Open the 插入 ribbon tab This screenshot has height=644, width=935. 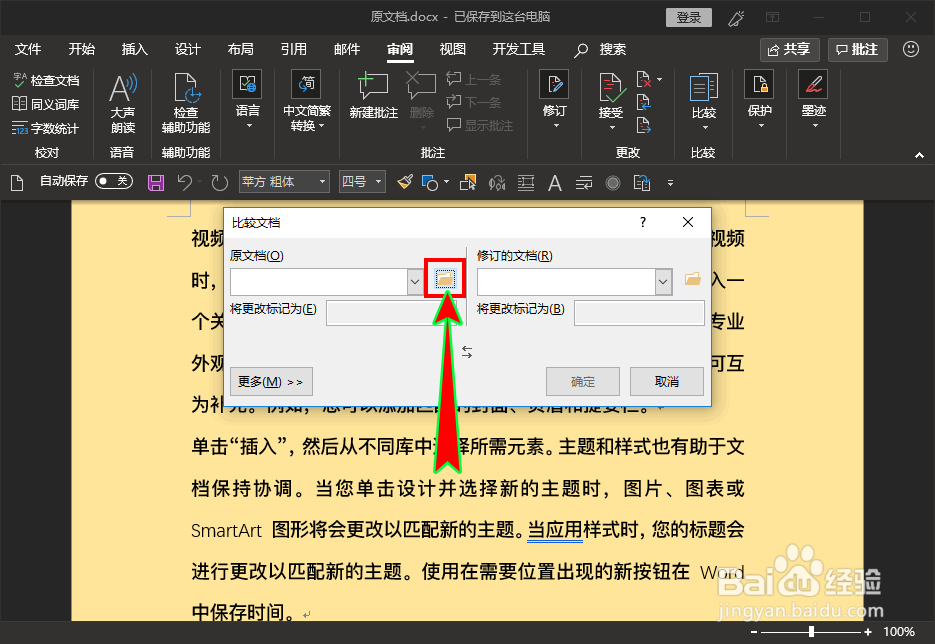coord(134,48)
